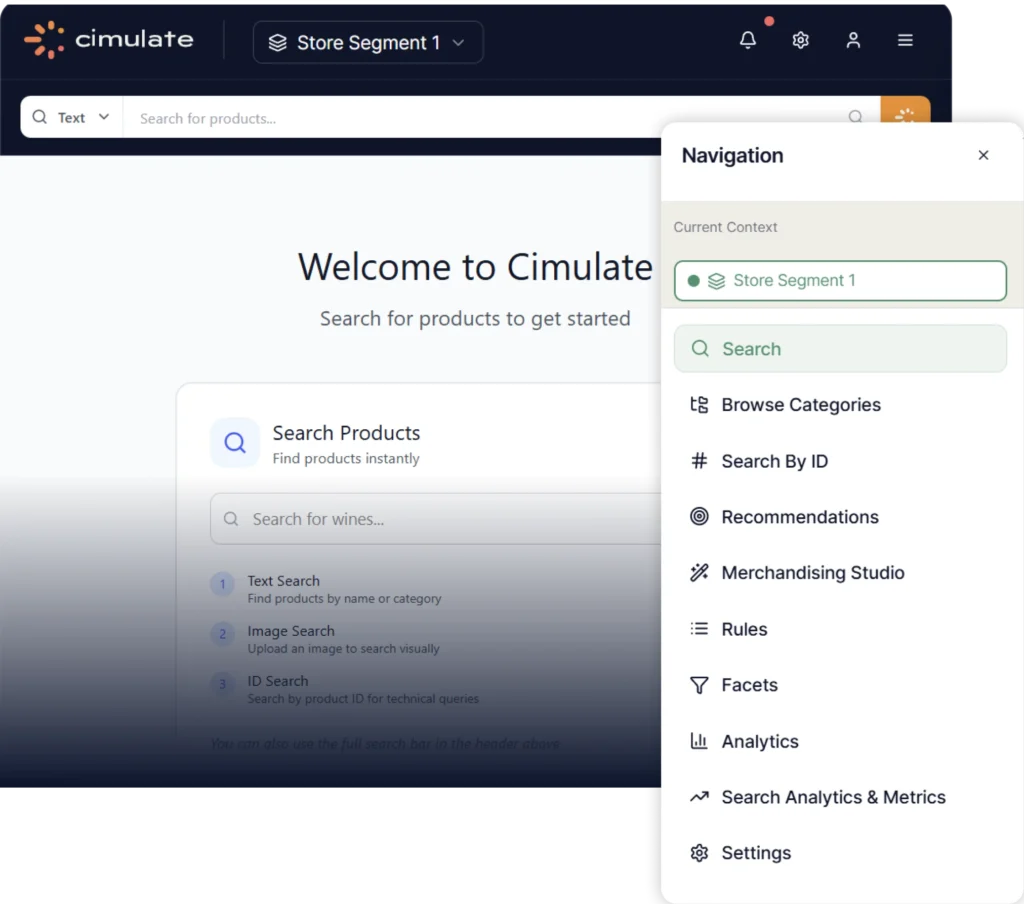Expand the Store Segment 1 dropdown in header

pyautogui.click(x=368, y=43)
